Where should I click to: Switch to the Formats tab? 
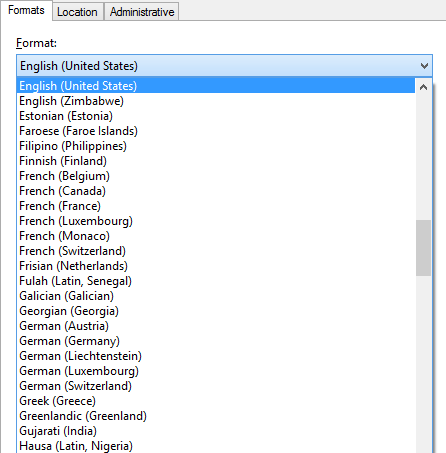click(26, 10)
